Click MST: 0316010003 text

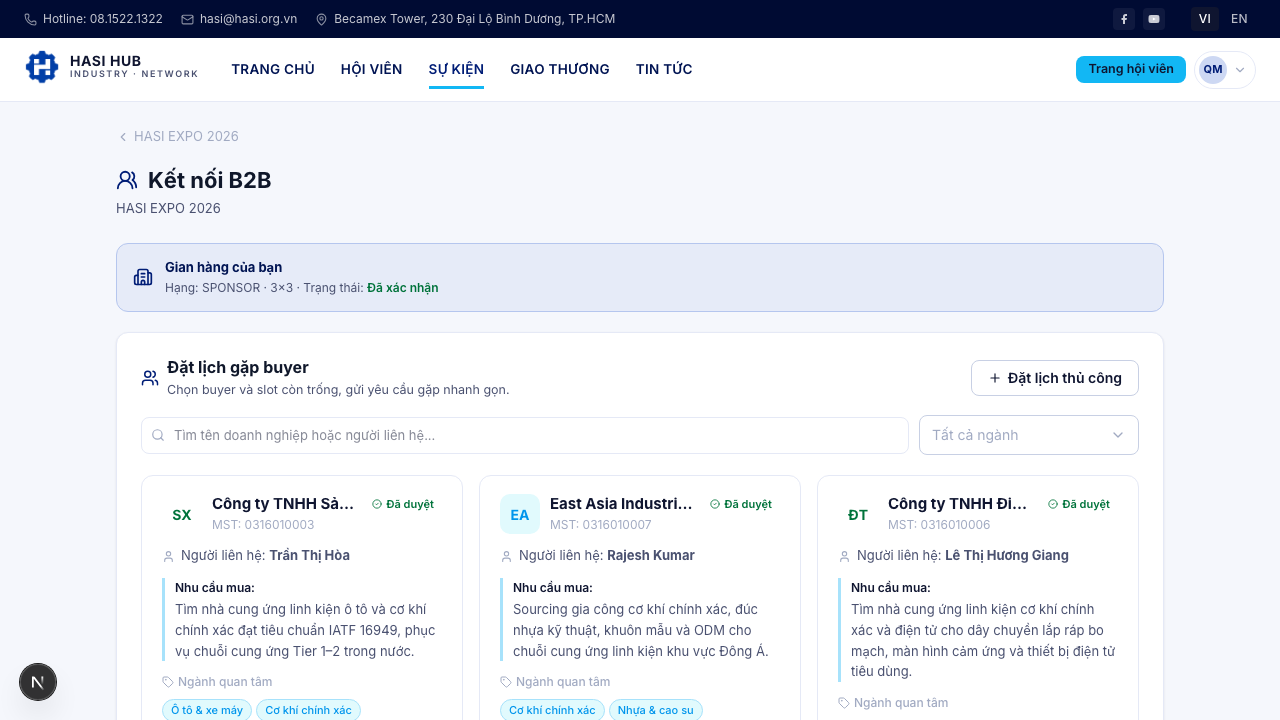(x=263, y=525)
